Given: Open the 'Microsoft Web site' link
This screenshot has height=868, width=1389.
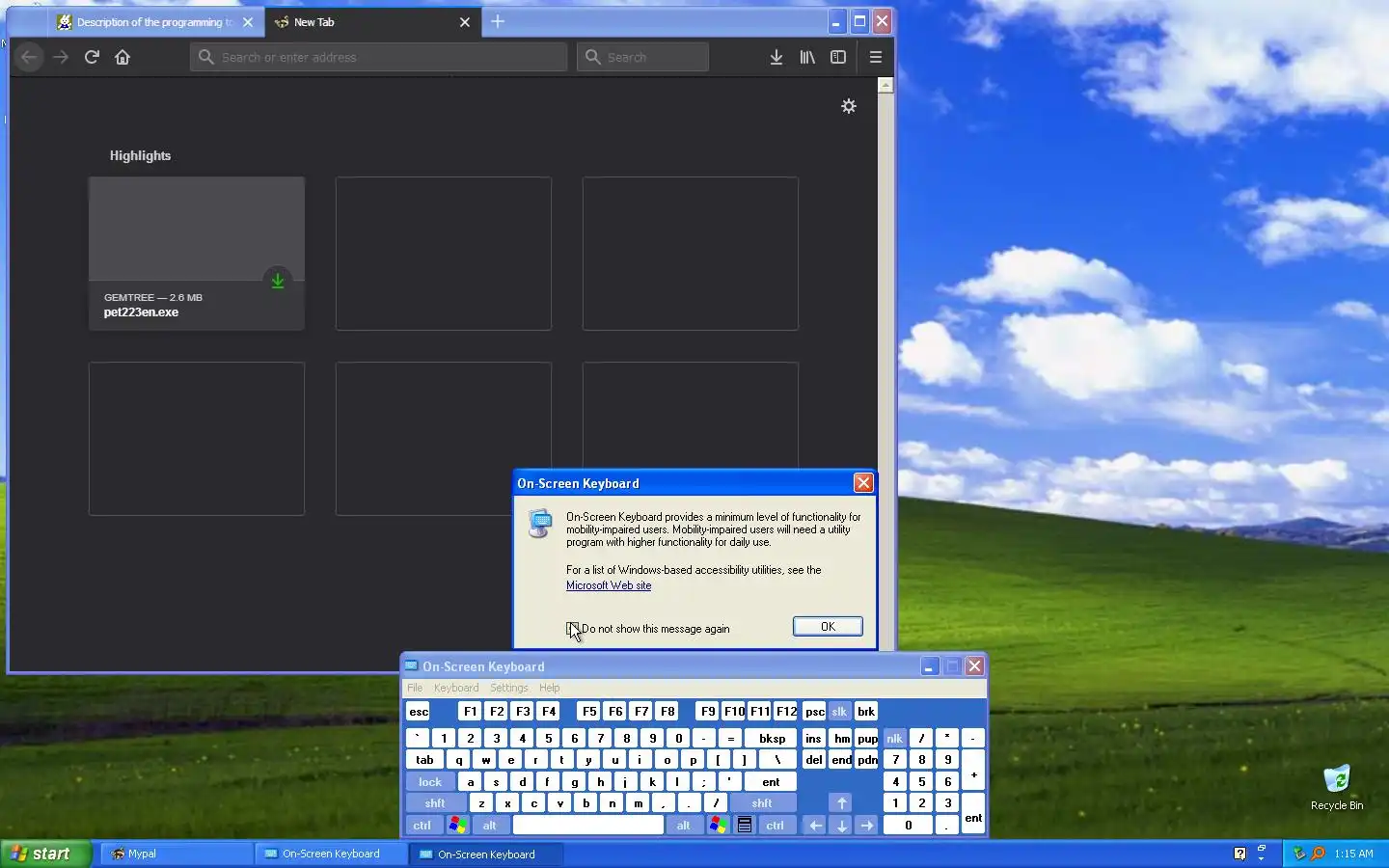Looking at the screenshot, I should tap(609, 585).
